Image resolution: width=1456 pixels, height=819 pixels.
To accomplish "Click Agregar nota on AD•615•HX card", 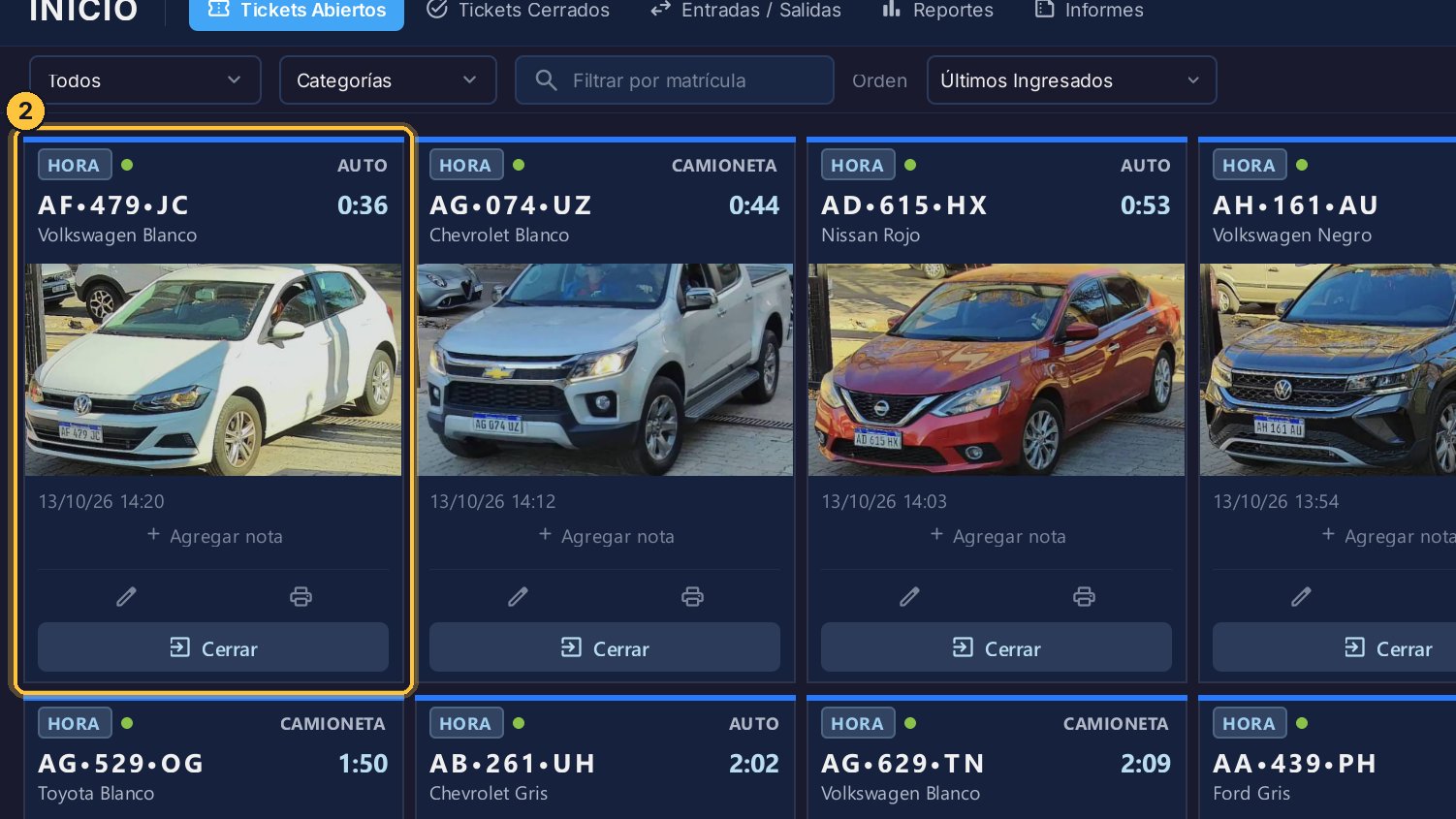I will pyautogui.click(x=998, y=536).
